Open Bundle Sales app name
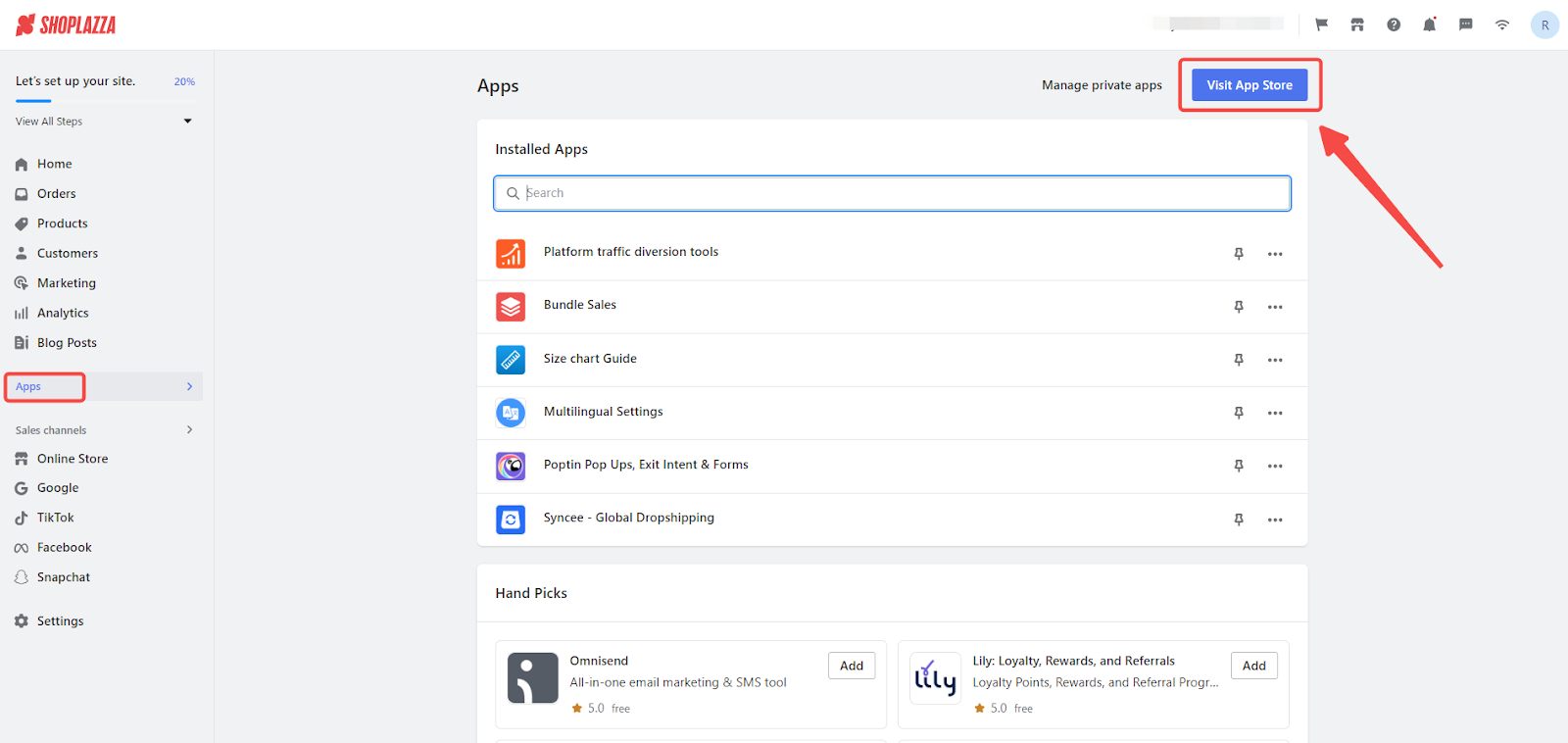 pos(580,305)
